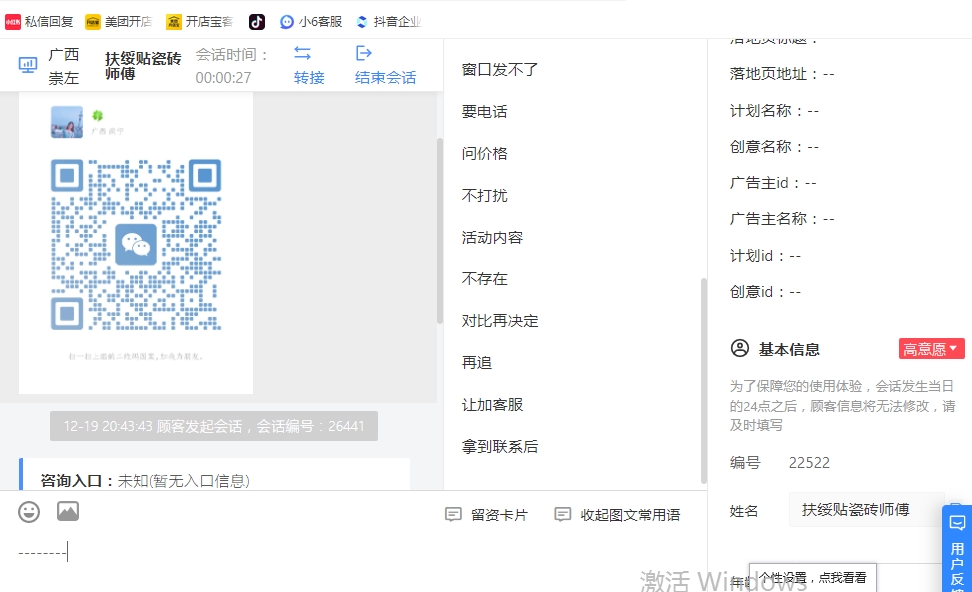The height and width of the screenshot is (592, 972).
Task: Select quick reply 对比再决定
Action: pos(500,321)
